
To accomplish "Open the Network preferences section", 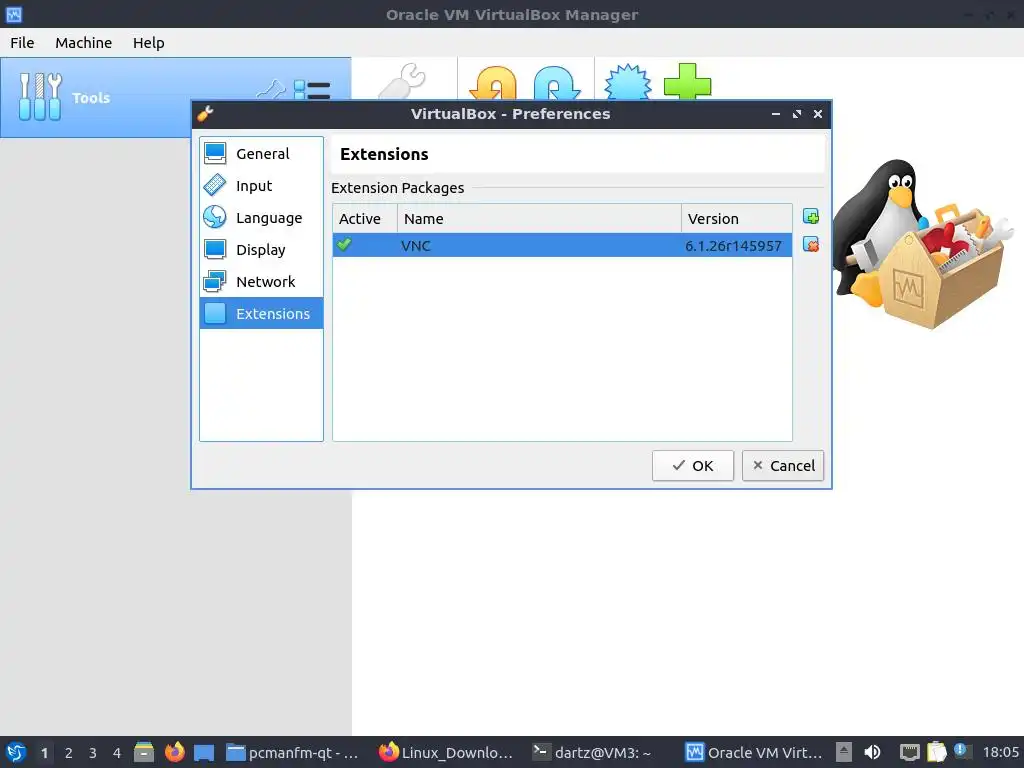I will [x=261, y=281].
